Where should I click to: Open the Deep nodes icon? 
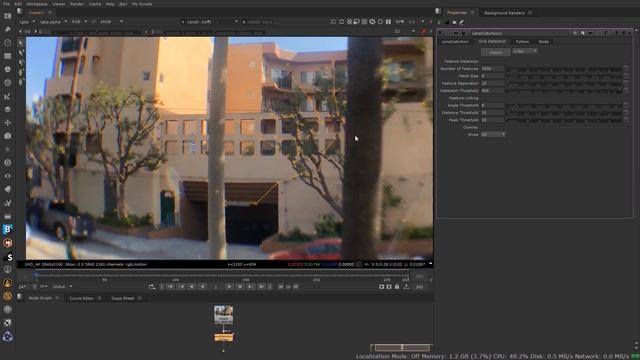coord(7,162)
